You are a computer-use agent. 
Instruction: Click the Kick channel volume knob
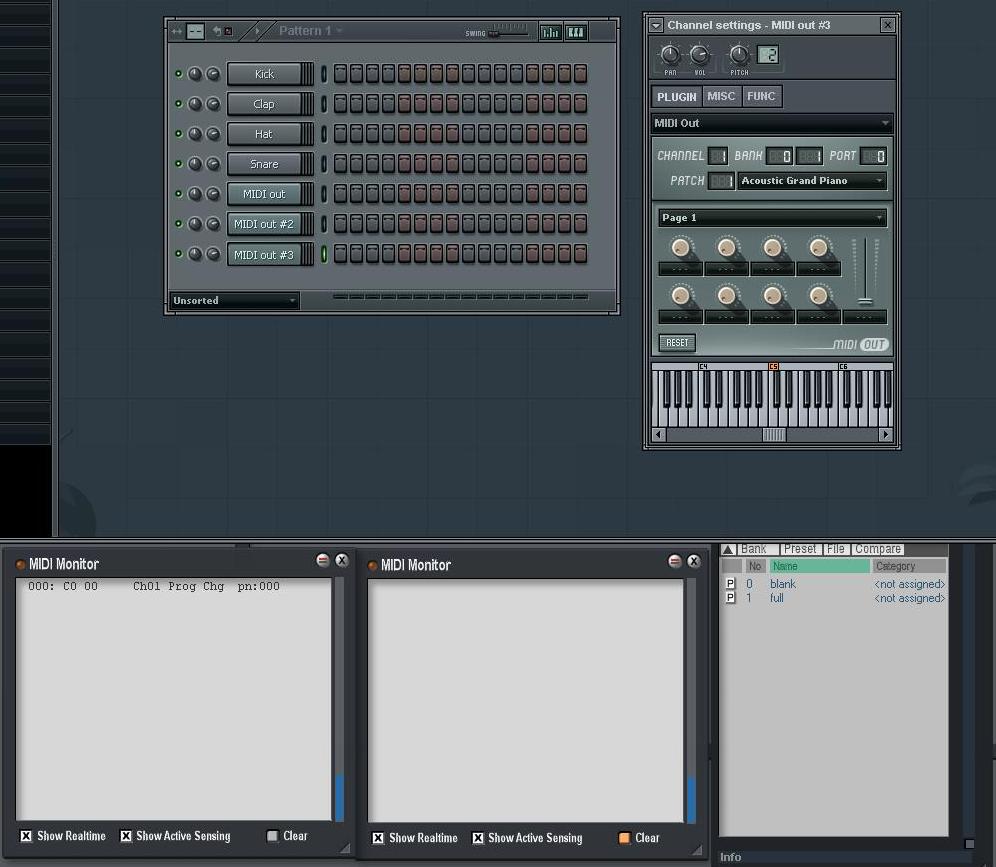click(213, 74)
